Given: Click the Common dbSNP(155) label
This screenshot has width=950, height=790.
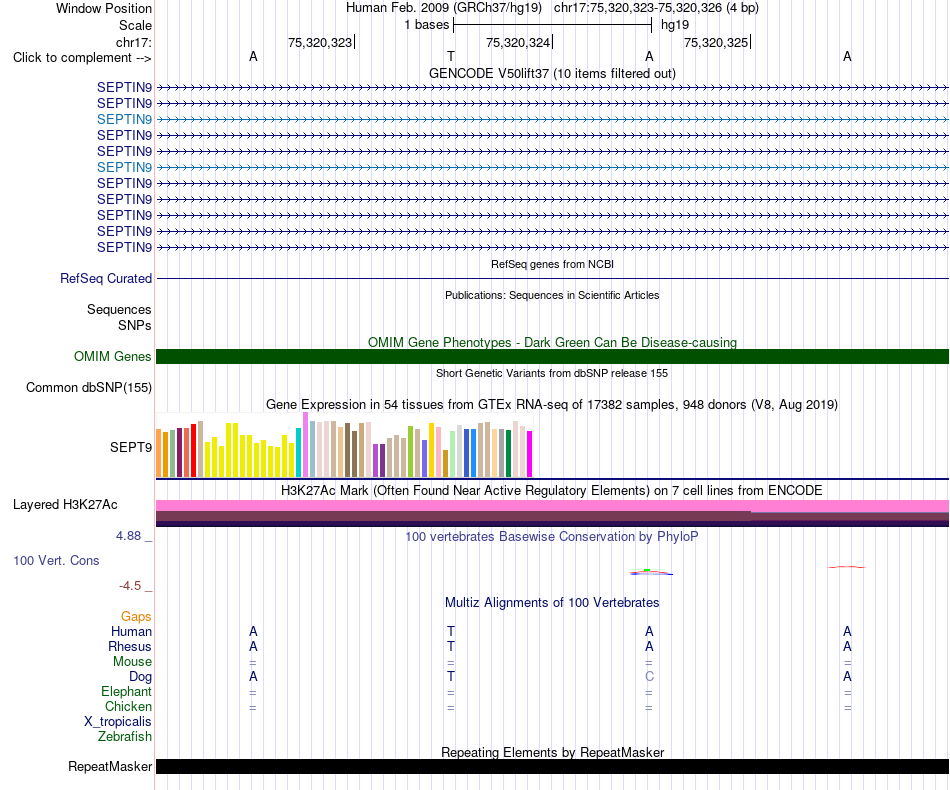Looking at the screenshot, I should click(88, 388).
